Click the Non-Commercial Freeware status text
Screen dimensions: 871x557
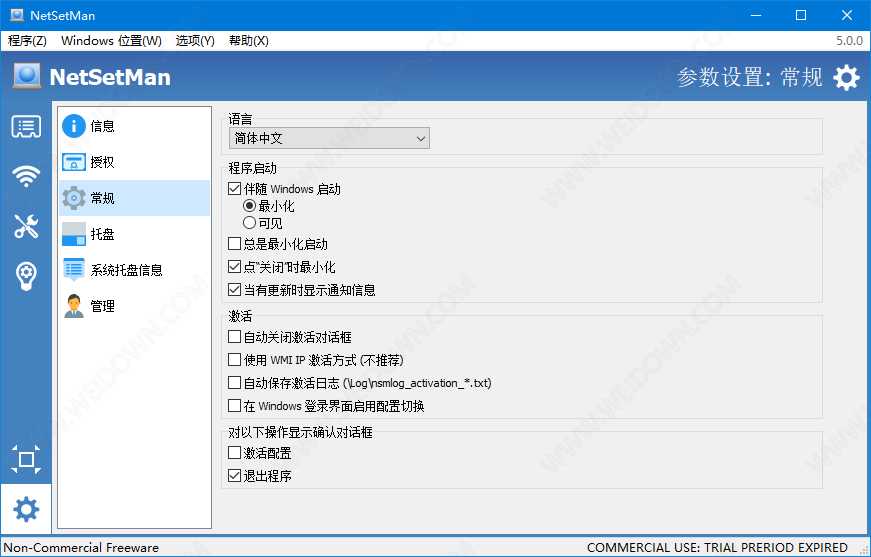[x=81, y=548]
